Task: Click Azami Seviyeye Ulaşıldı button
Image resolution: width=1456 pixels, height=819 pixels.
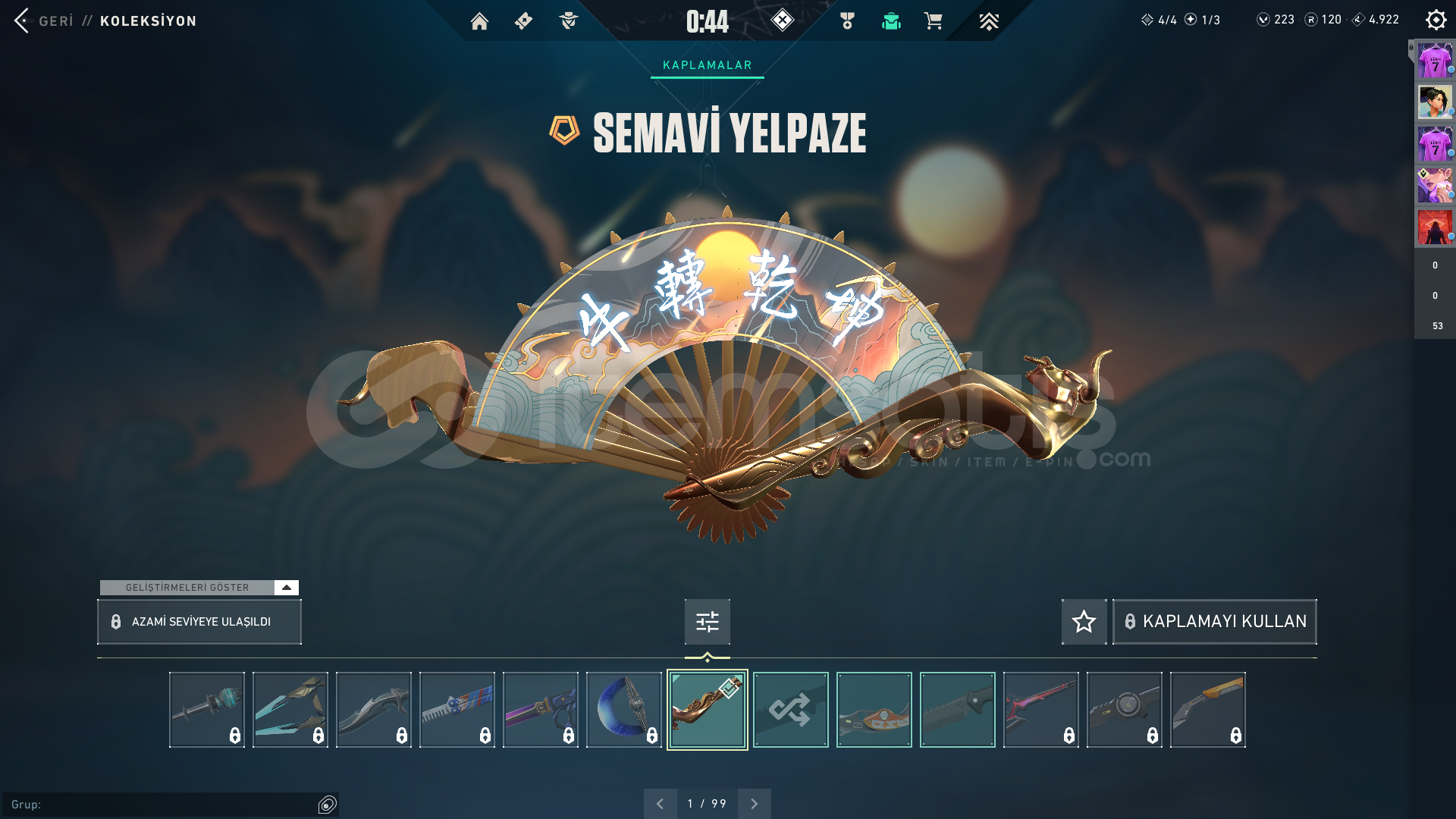Action: click(199, 622)
